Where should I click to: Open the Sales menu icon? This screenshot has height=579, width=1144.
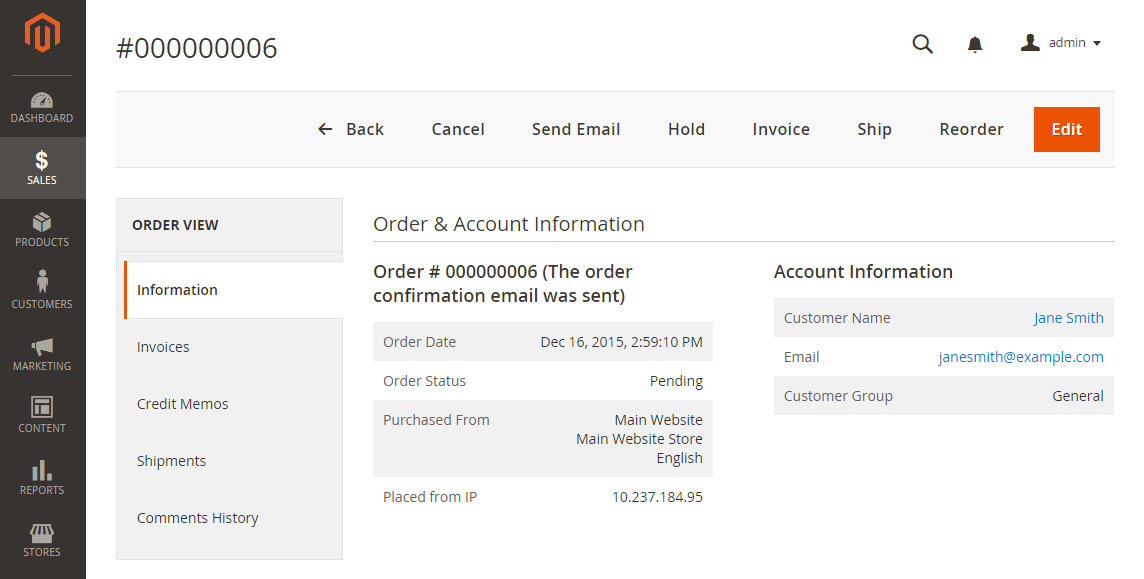tap(42, 160)
